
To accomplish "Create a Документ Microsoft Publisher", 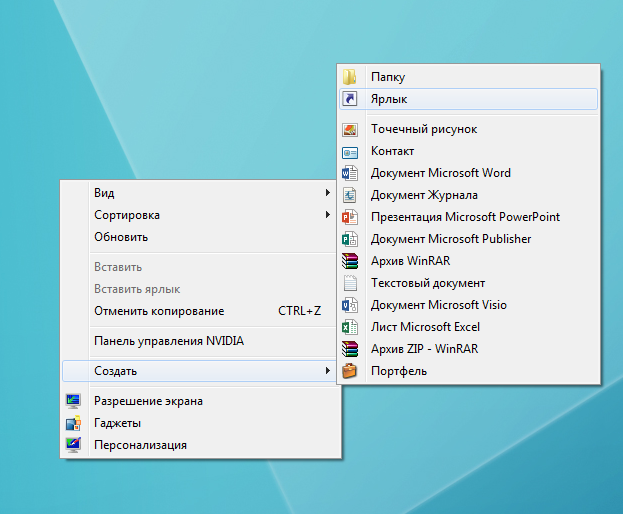I will 468,239.
